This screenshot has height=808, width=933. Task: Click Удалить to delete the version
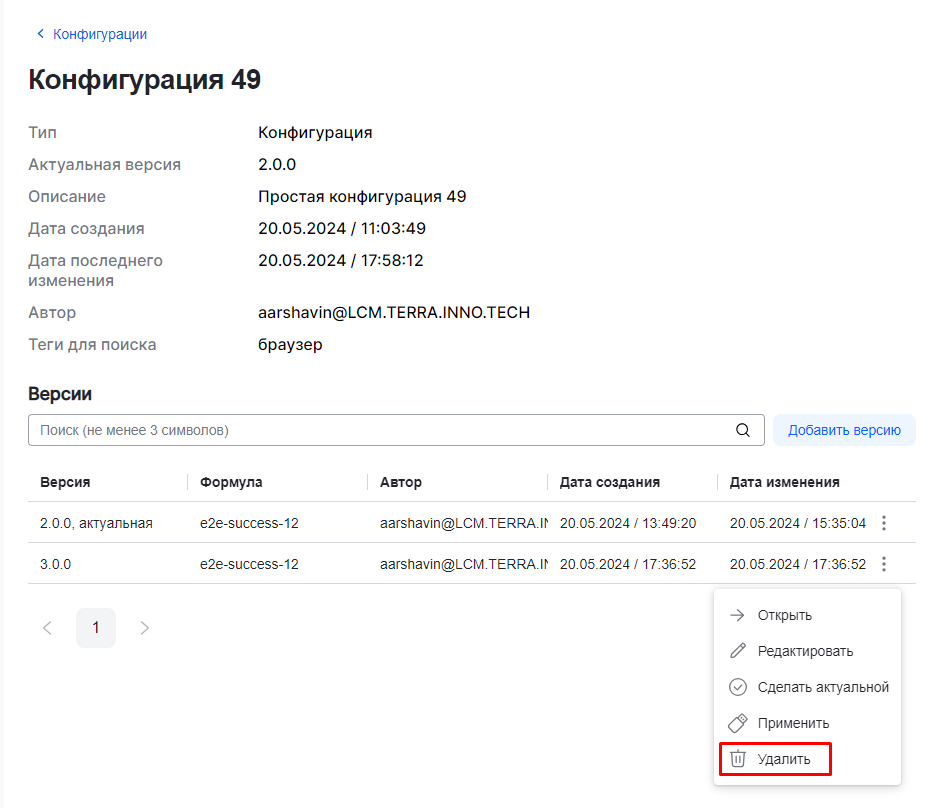(783, 759)
